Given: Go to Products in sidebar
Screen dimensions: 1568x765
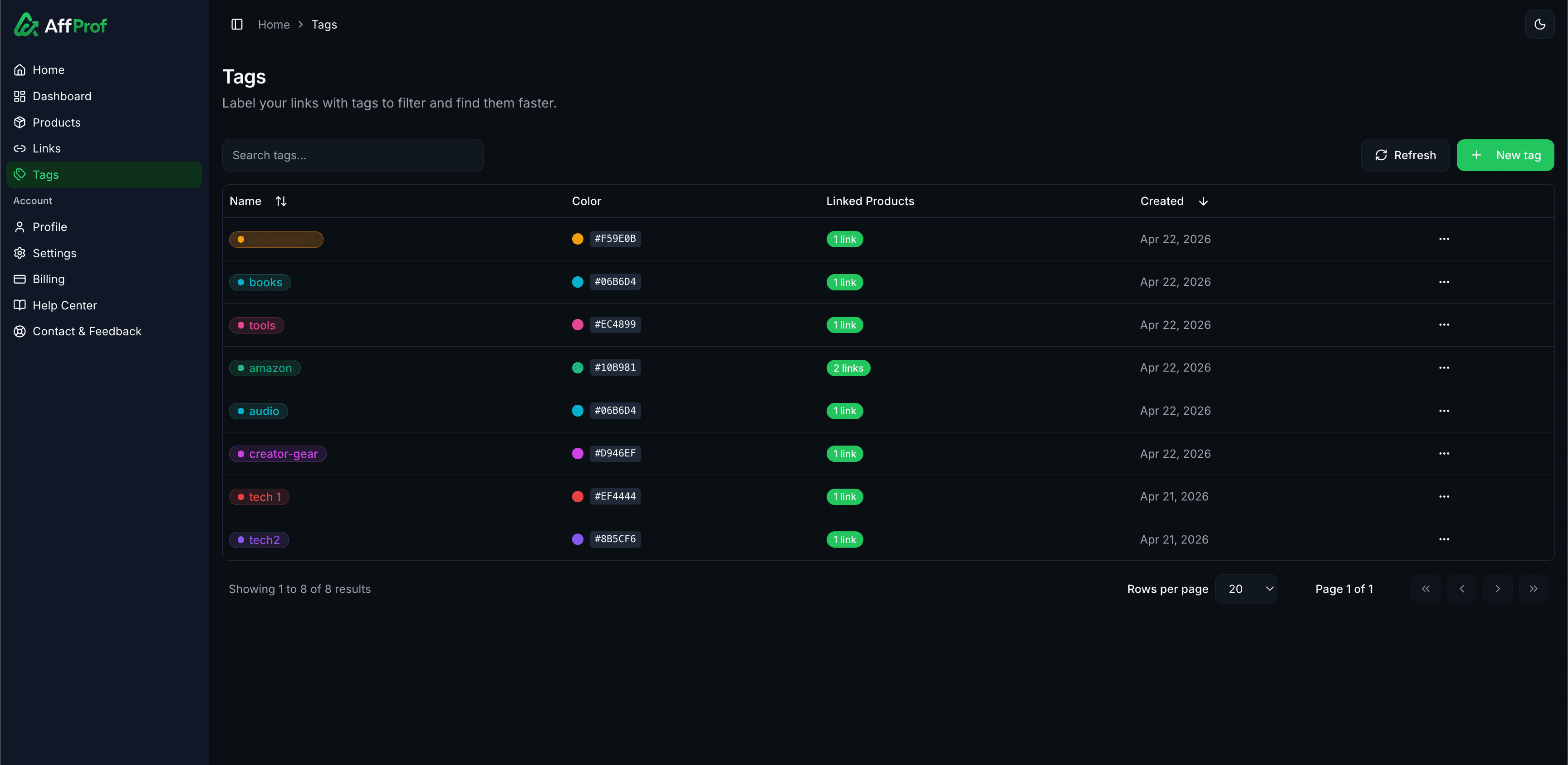Looking at the screenshot, I should (x=56, y=123).
